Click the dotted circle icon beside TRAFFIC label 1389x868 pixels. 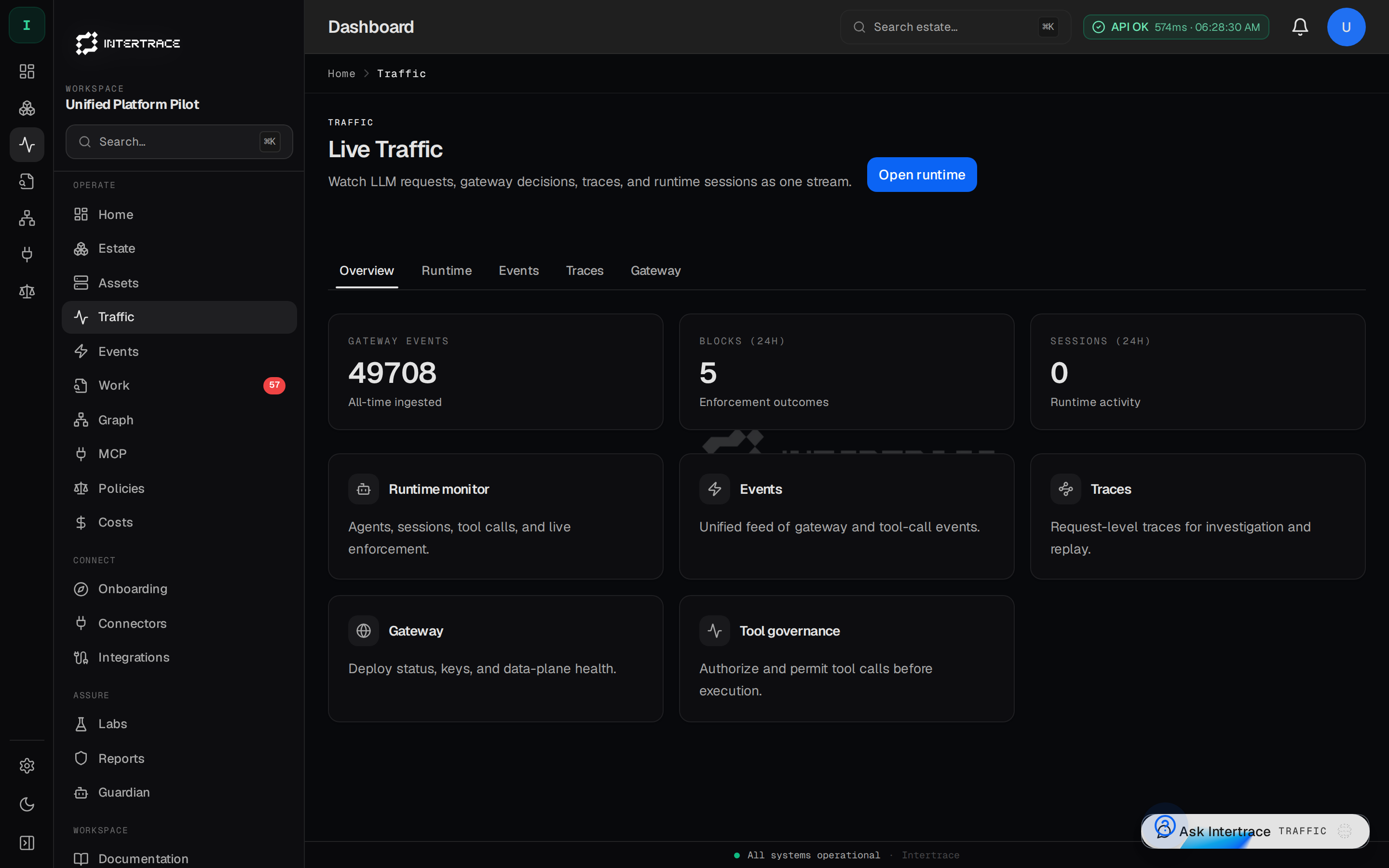[x=1344, y=831]
